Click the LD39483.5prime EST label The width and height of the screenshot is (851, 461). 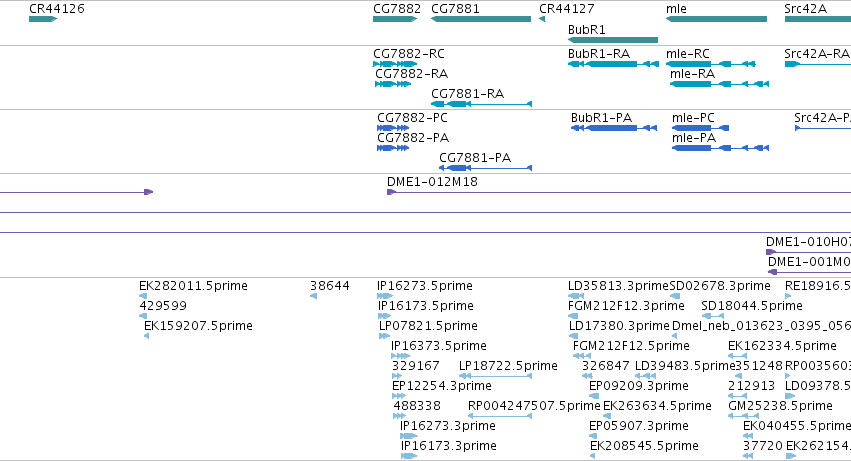click(685, 367)
